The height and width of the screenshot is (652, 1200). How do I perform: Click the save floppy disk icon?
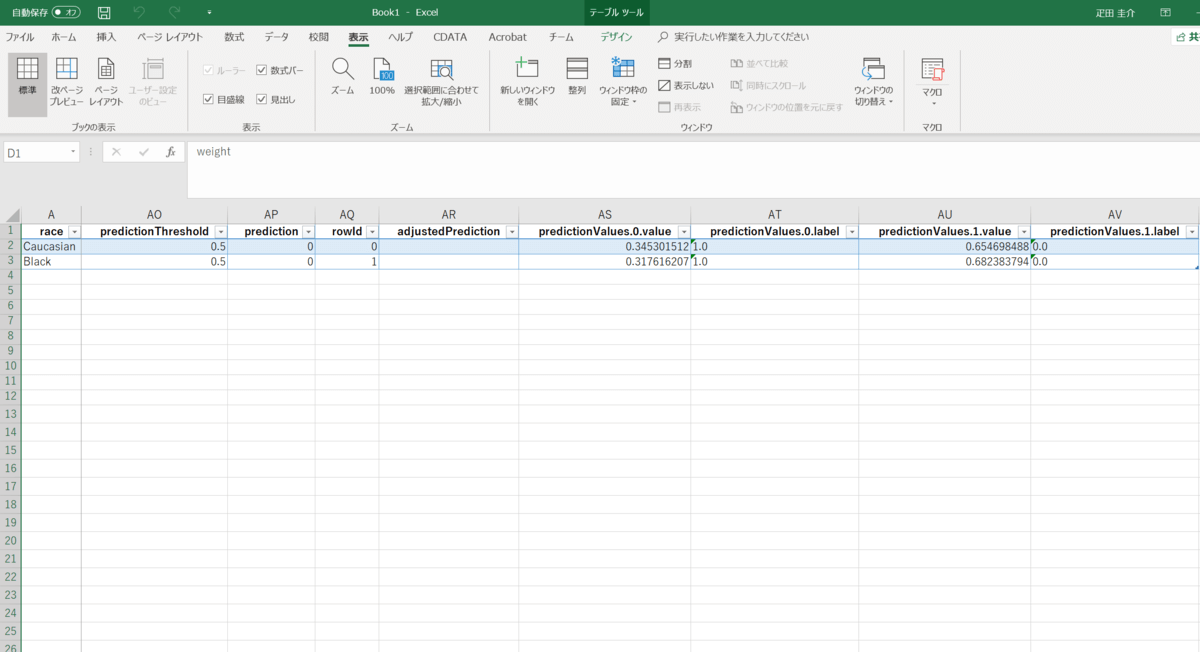point(104,12)
